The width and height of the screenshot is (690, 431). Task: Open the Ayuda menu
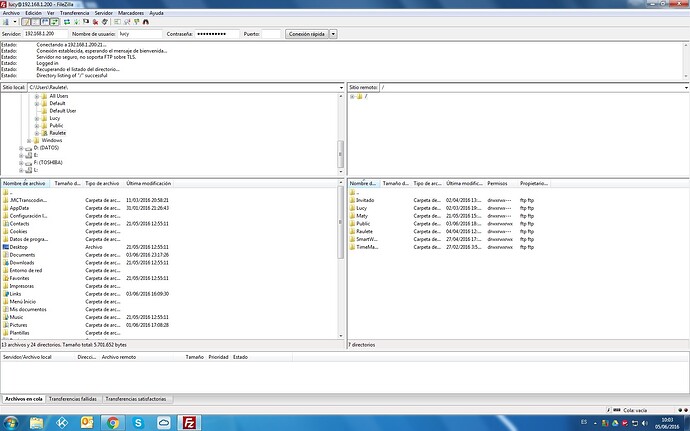[156, 13]
